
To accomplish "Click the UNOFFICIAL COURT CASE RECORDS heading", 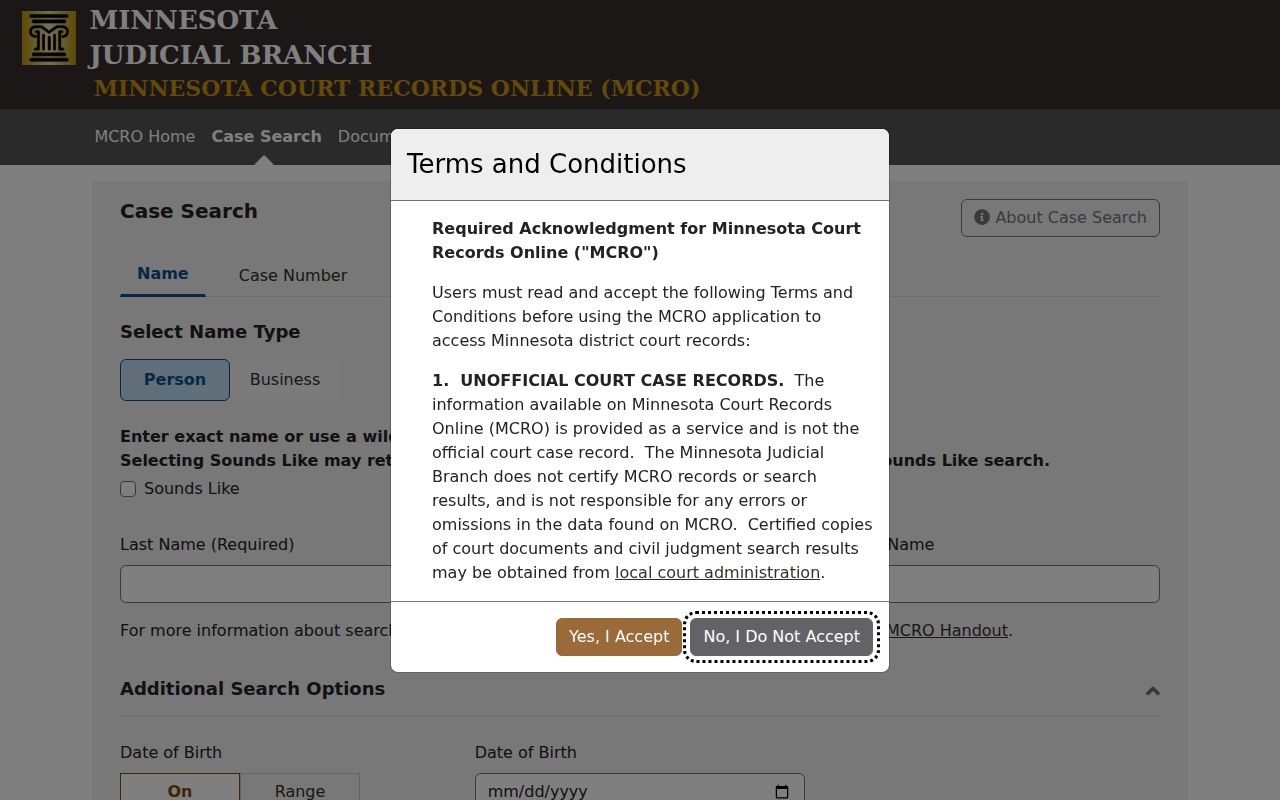I will [x=622, y=380].
